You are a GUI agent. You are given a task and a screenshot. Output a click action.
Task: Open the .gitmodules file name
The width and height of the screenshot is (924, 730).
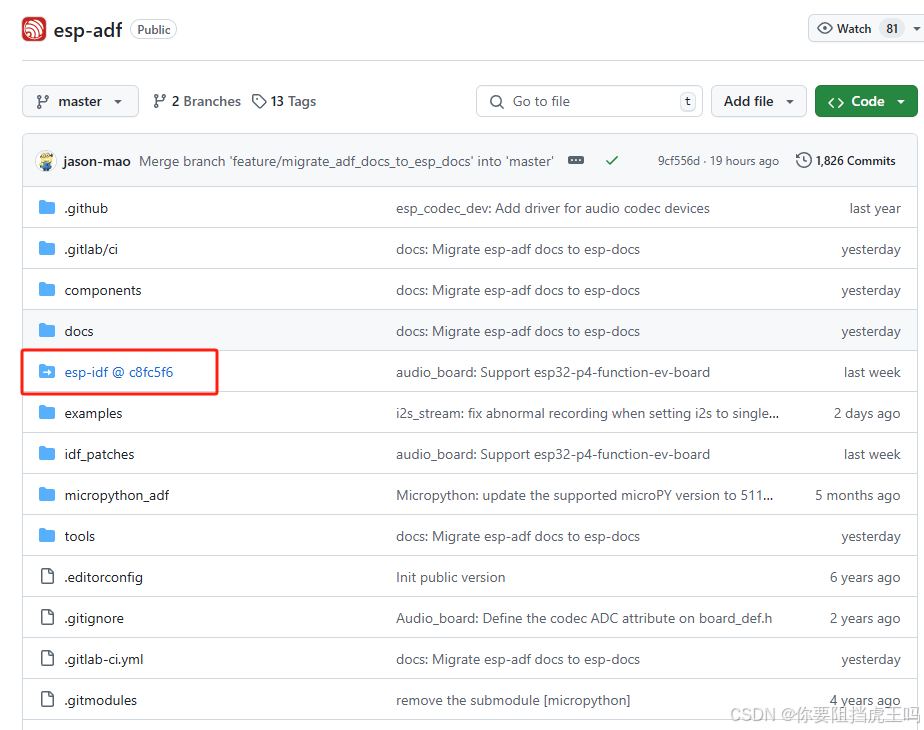click(100, 700)
